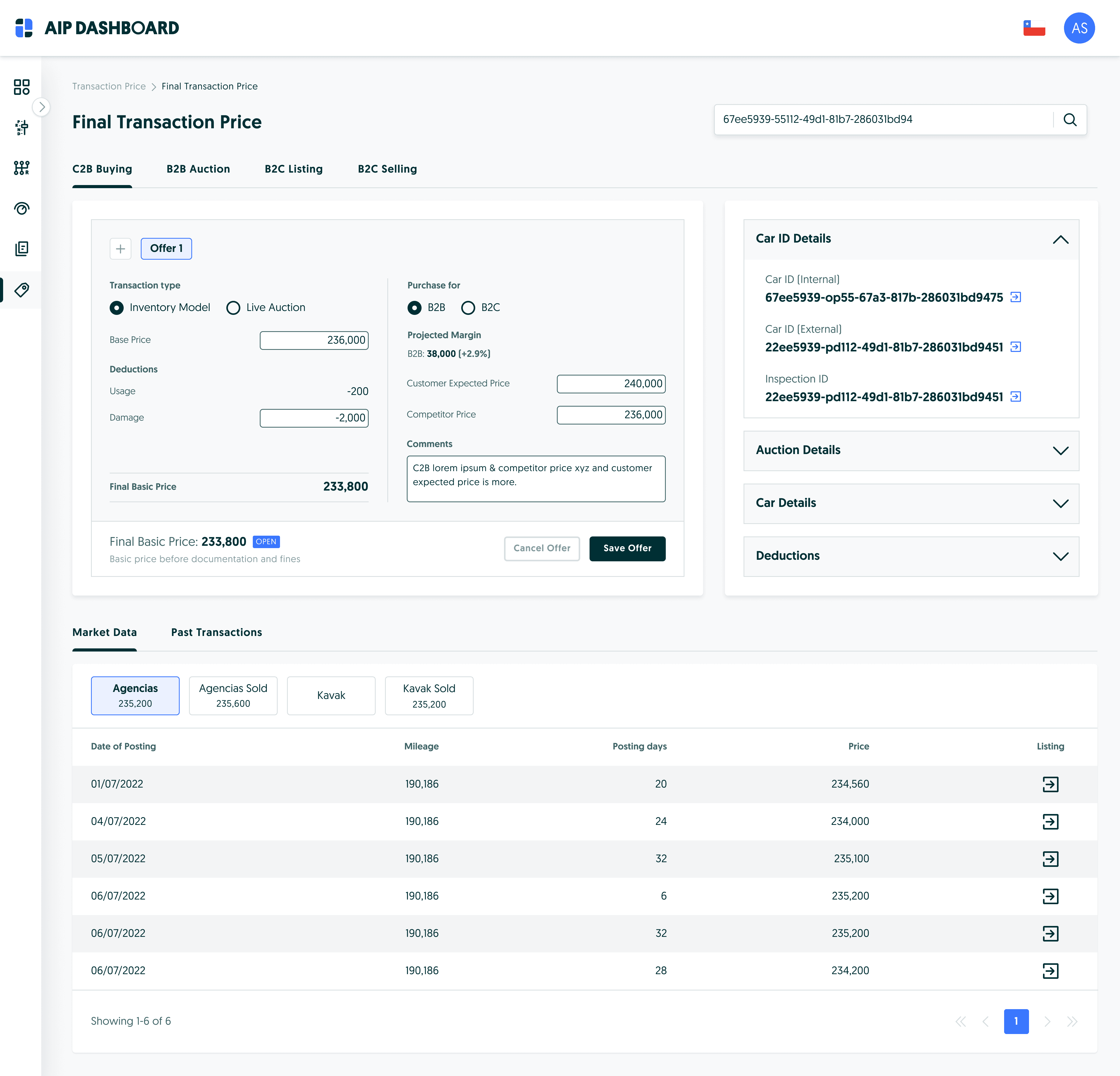Select Inventory Model radio button
This screenshot has width=1120, height=1076.
[117, 308]
